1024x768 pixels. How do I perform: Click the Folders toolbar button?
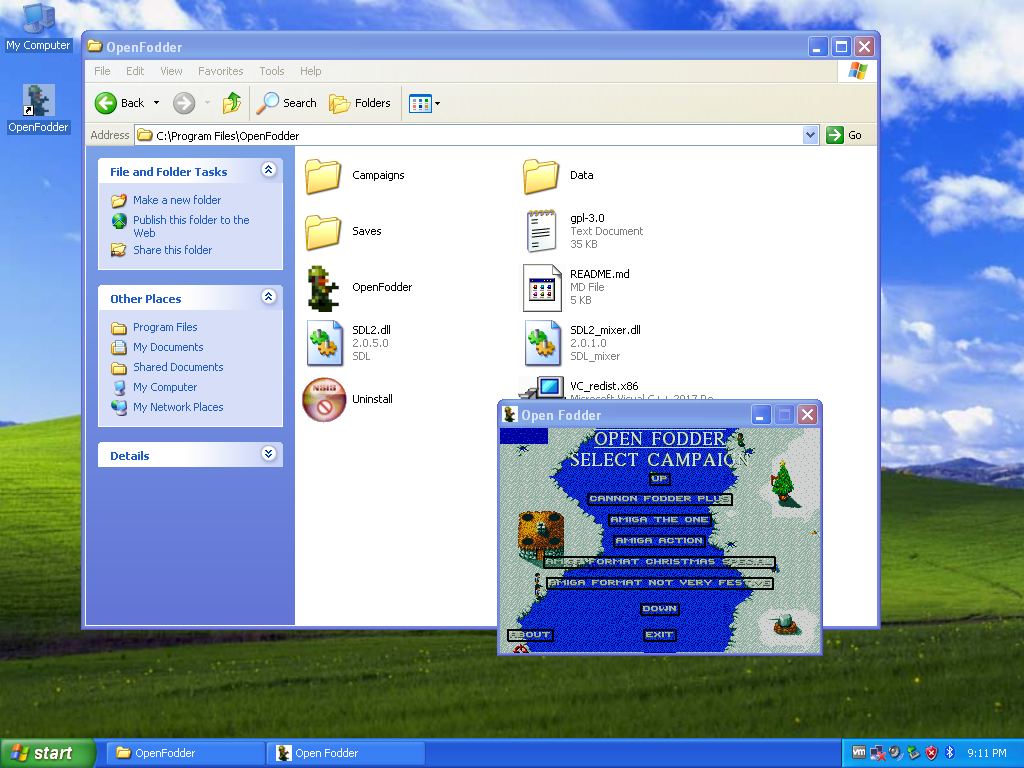pyautogui.click(x=360, y=103)
